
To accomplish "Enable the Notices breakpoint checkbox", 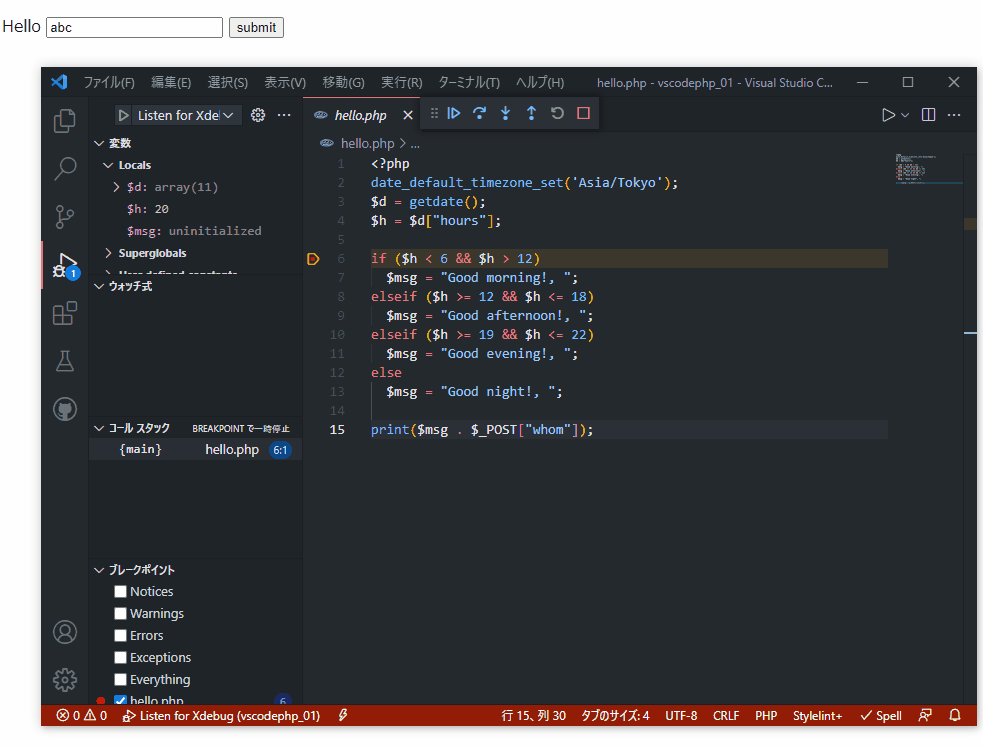I will pyautogui.click(x=121, y=591).
